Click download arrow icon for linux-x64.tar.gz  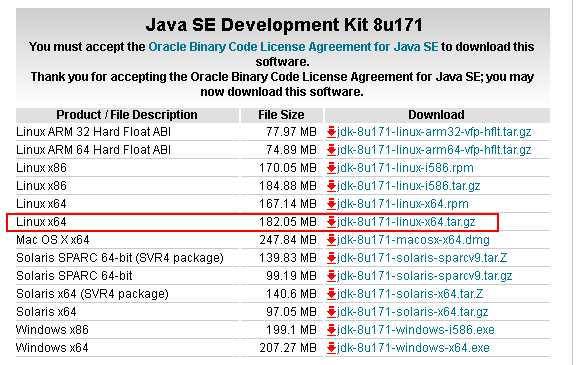(x=331, y=222)
